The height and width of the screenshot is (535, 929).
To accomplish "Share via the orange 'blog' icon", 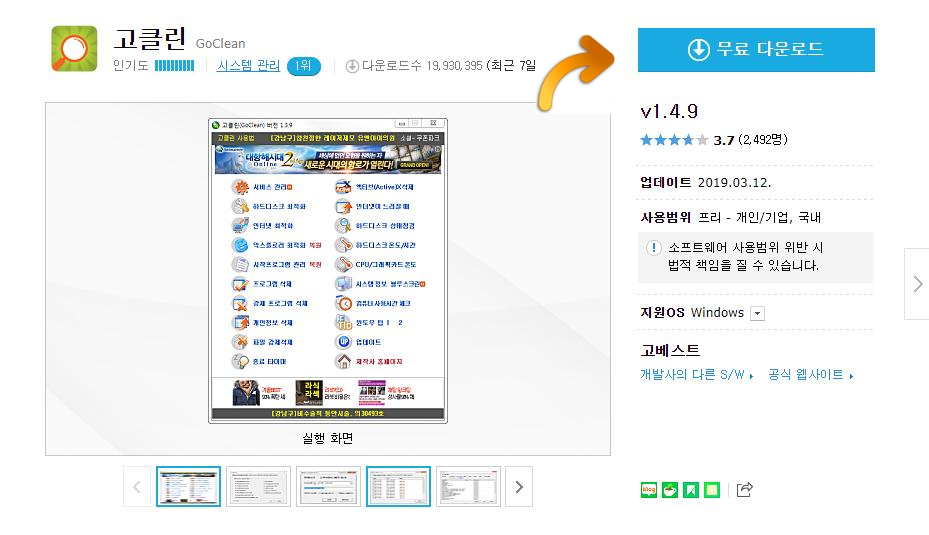I will tap(649, 490).
